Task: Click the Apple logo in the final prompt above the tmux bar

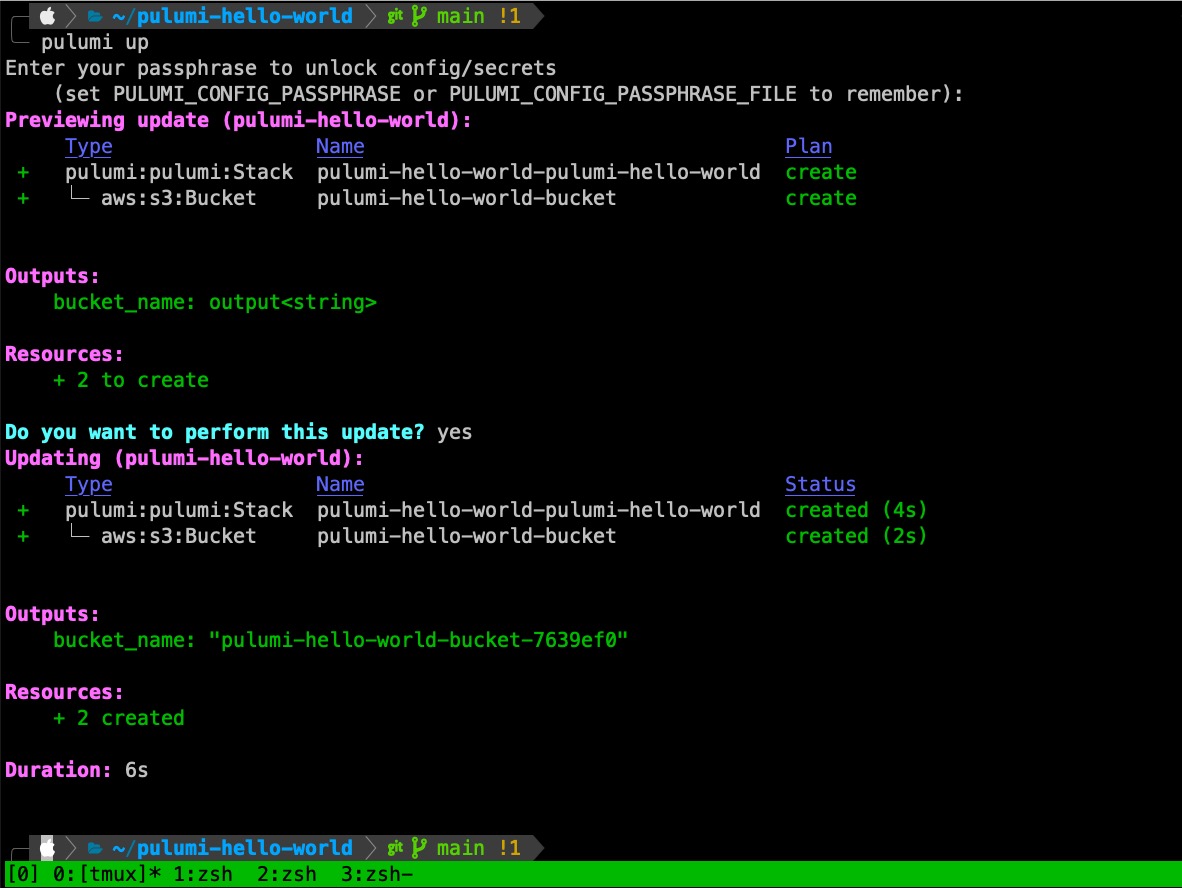Action: 47,848
